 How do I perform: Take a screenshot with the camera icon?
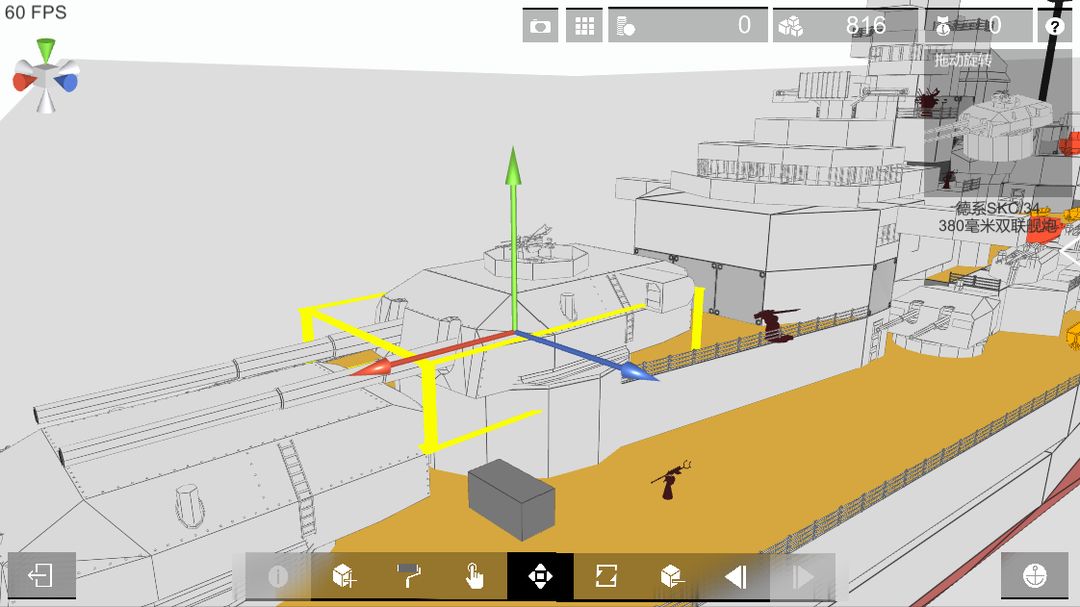pyautogui.click(x=540, y=26)
